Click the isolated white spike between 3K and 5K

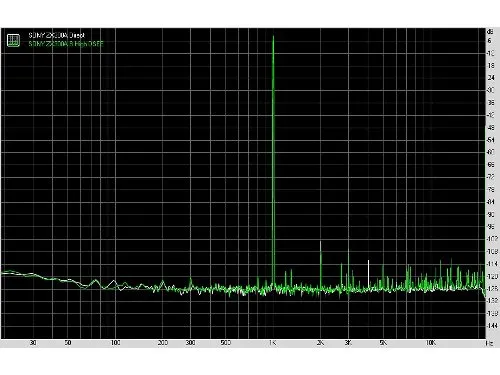[x=368, y=262]
